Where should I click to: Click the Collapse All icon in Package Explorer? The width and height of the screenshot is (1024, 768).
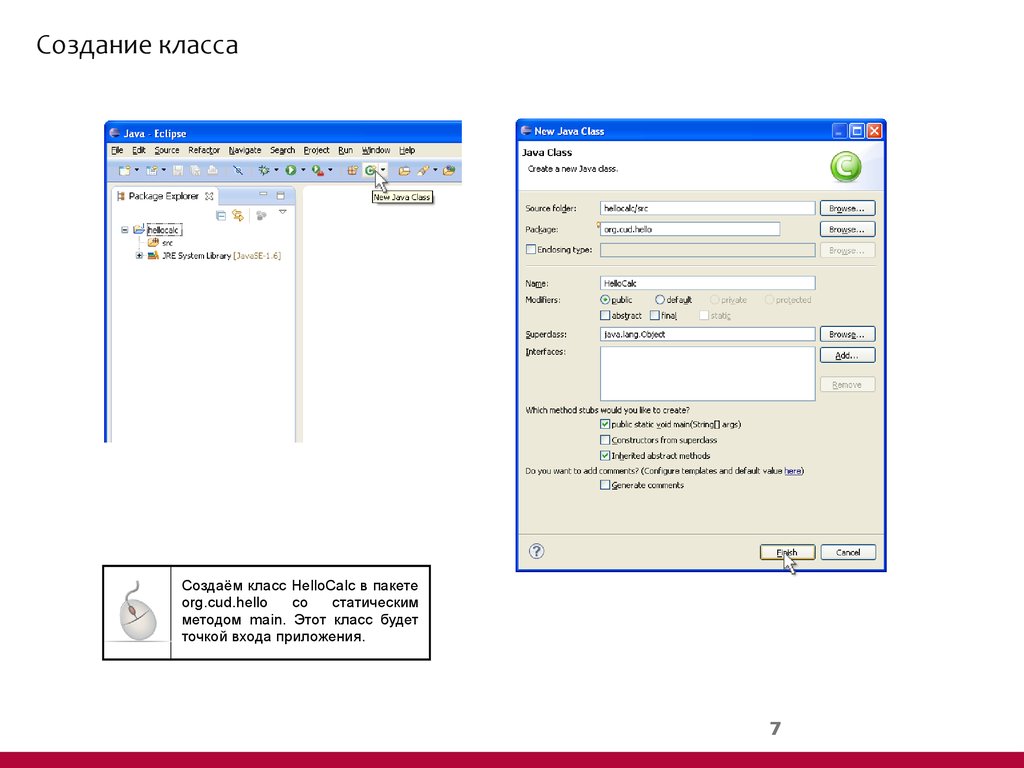pyautogui.click(x=221, y=215)
